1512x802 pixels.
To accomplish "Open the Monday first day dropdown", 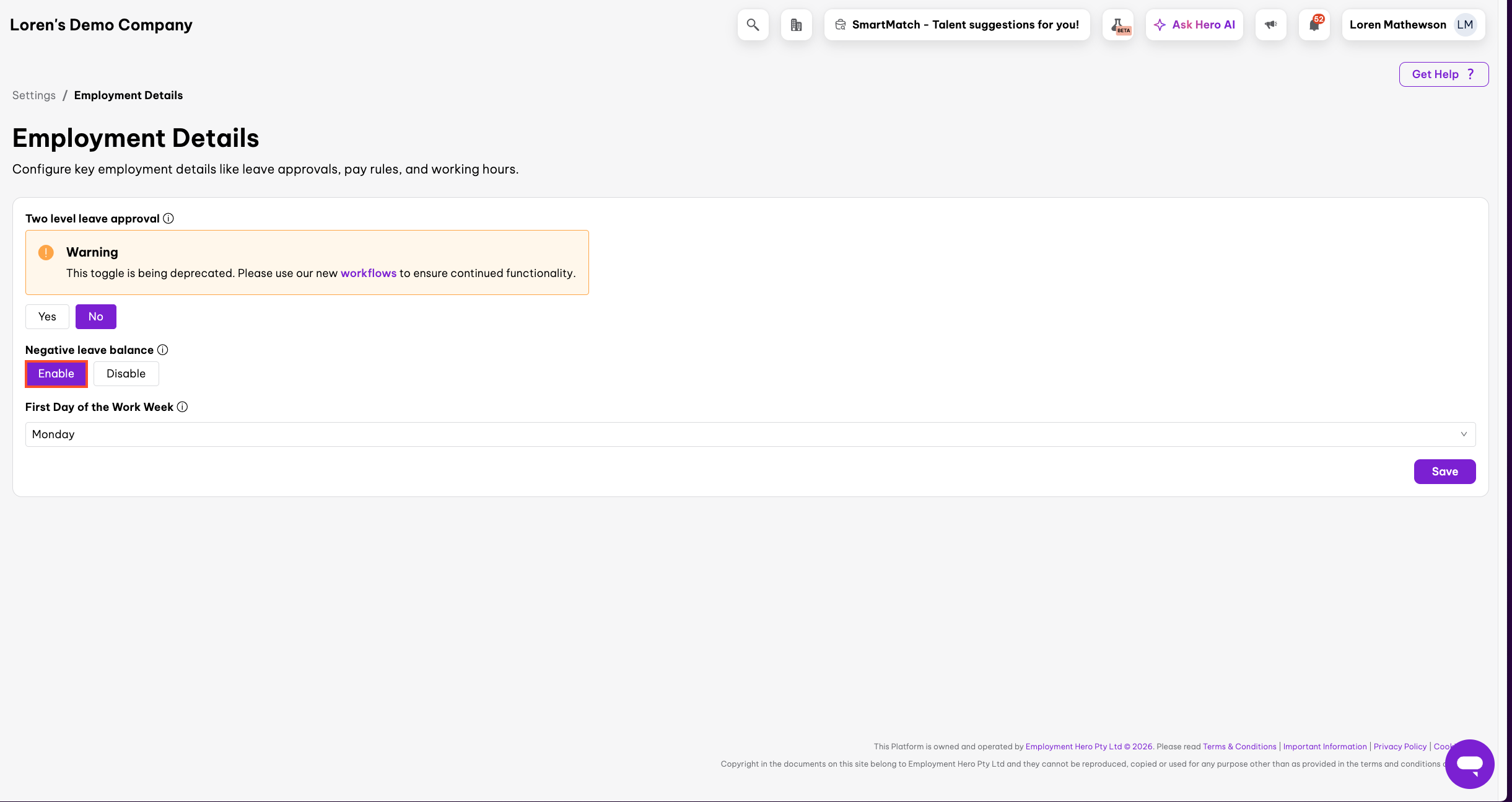I will pyautogui.click(x=750, y=434).
